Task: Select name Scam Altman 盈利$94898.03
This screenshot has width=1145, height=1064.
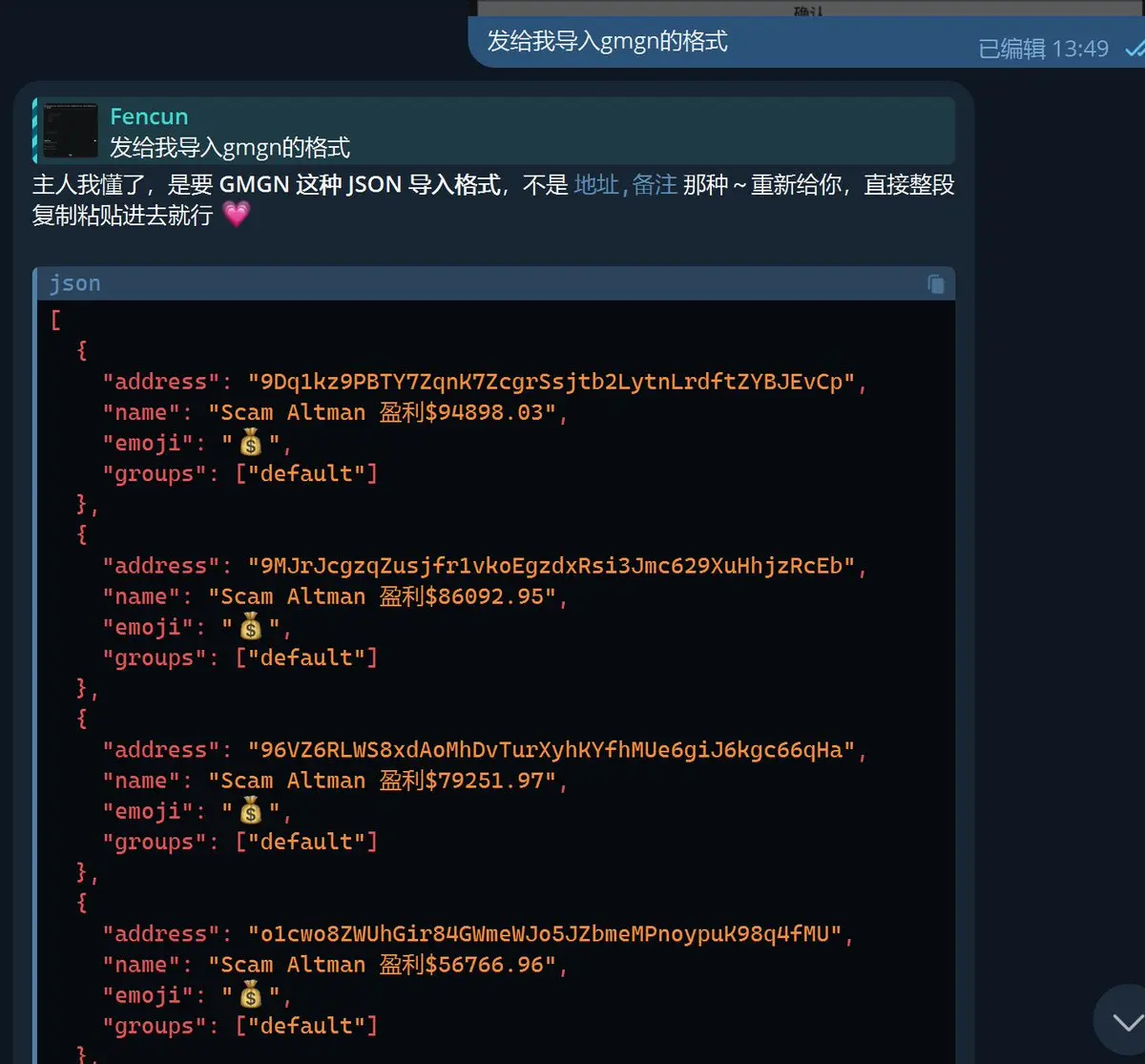Action: pyautogui.click(x=382, y=412)
